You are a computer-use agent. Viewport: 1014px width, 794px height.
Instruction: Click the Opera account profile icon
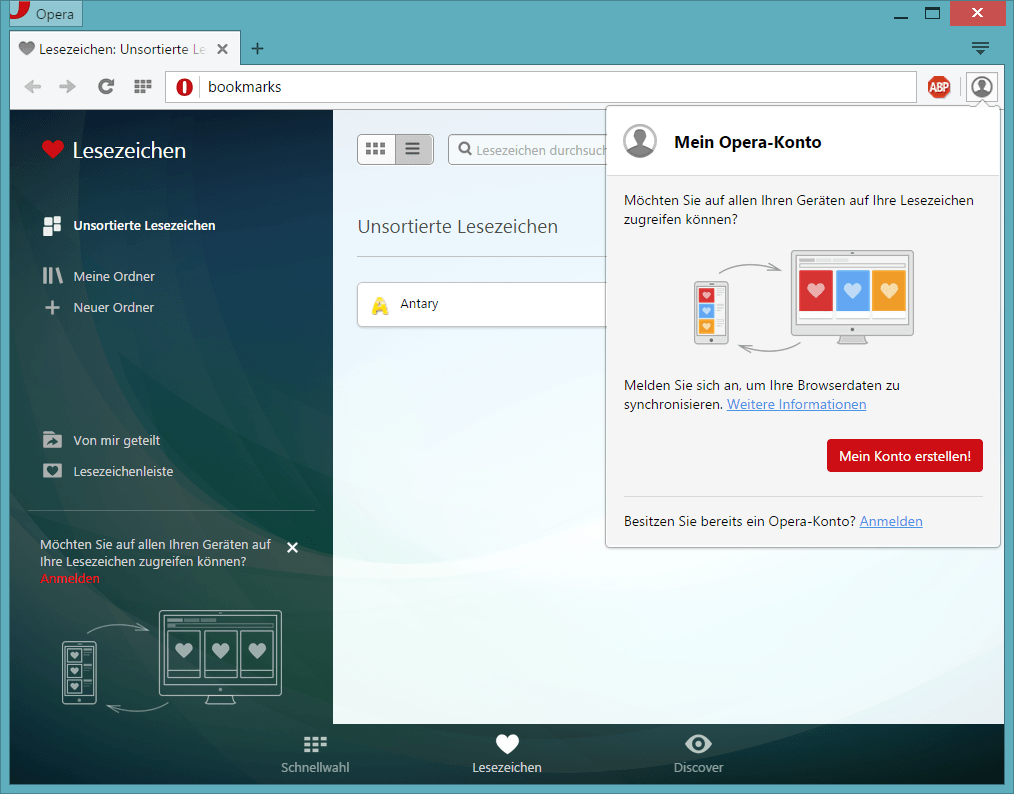tap(982, 87)
